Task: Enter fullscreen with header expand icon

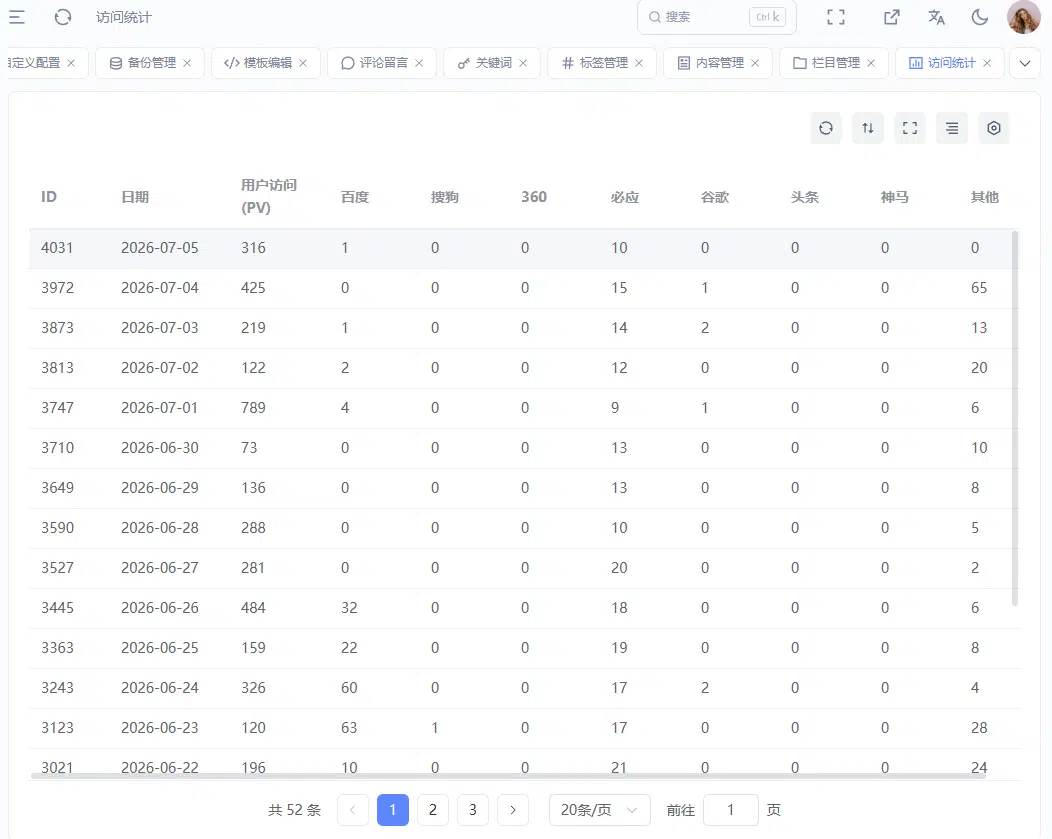Action: pyautogui.click(x=836, y=17)
